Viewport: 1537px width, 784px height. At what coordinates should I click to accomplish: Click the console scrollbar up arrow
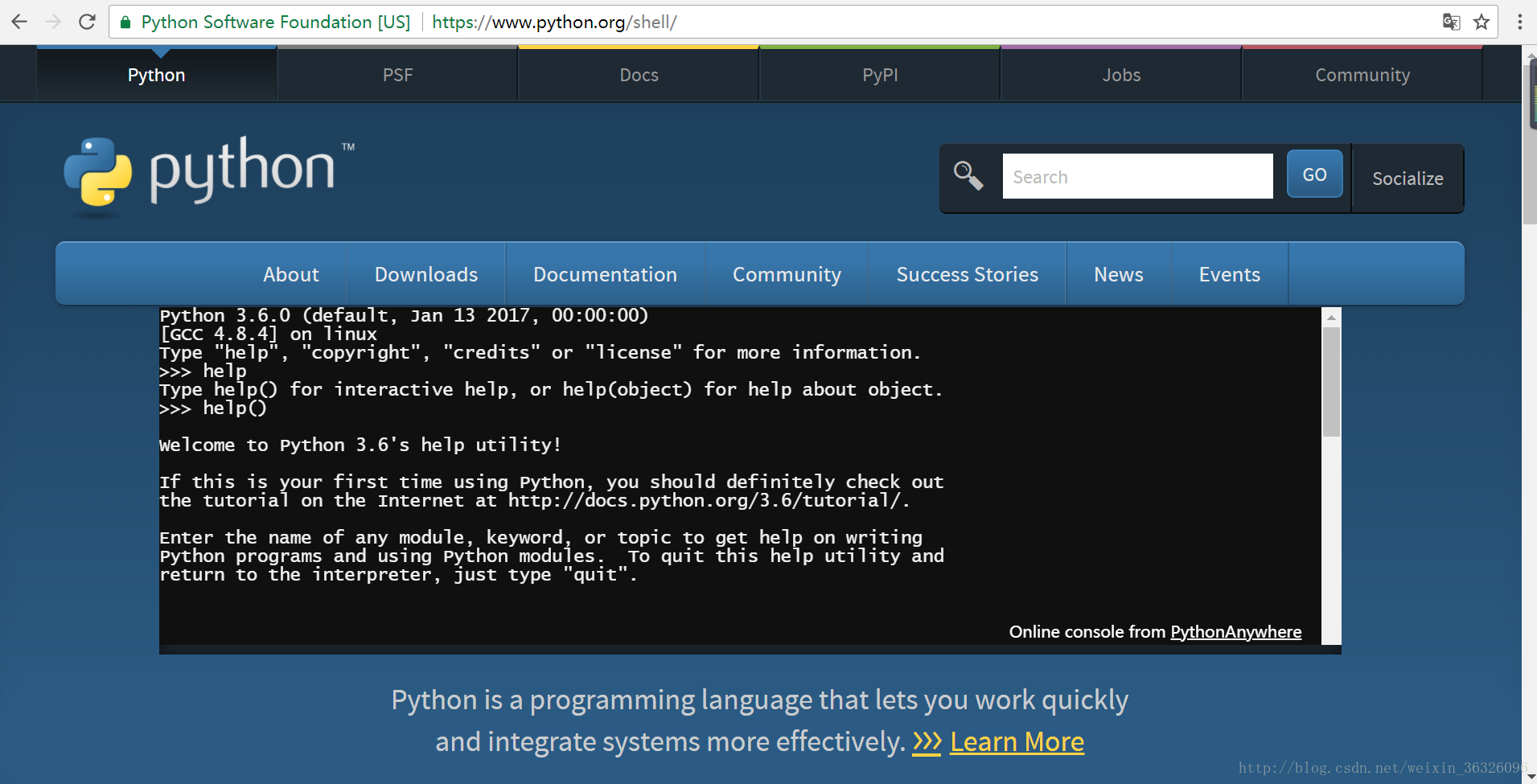click(1331, 318)
